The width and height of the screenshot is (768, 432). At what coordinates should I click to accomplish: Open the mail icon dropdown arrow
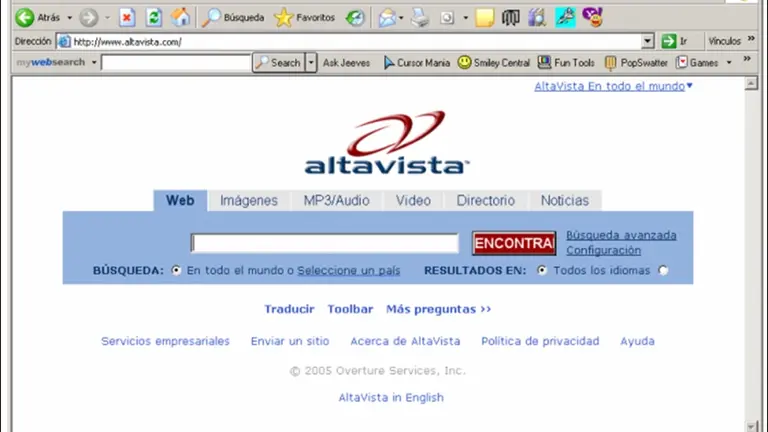pos(401,18)
